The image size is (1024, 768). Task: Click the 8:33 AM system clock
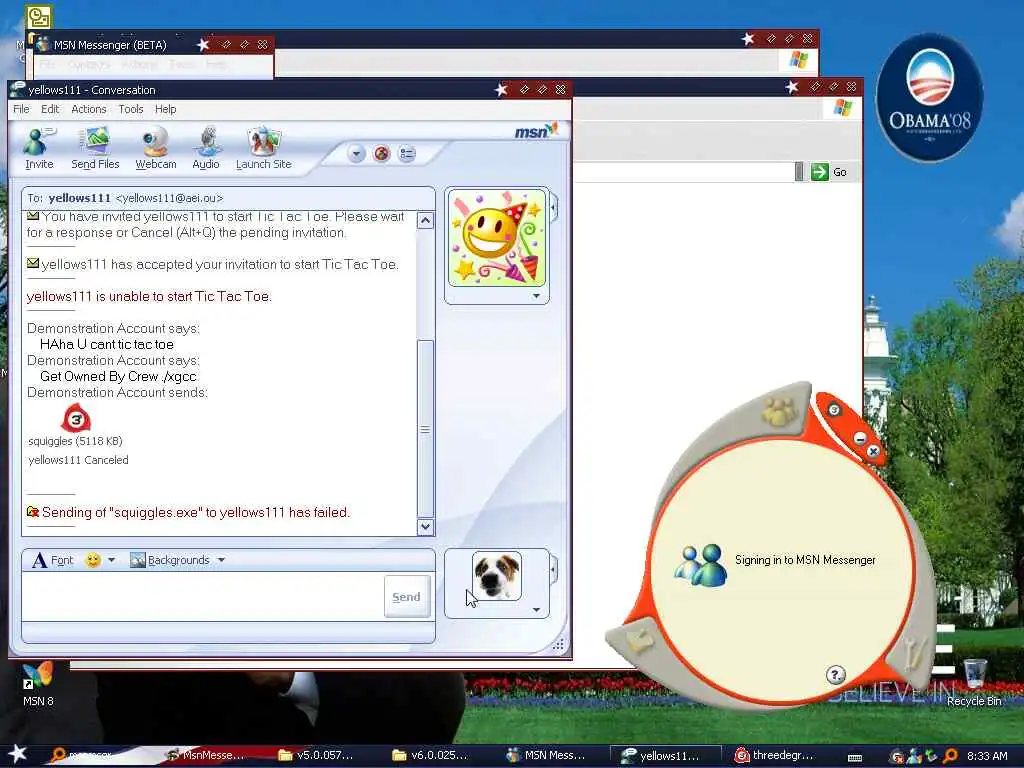tap(987, 756)
